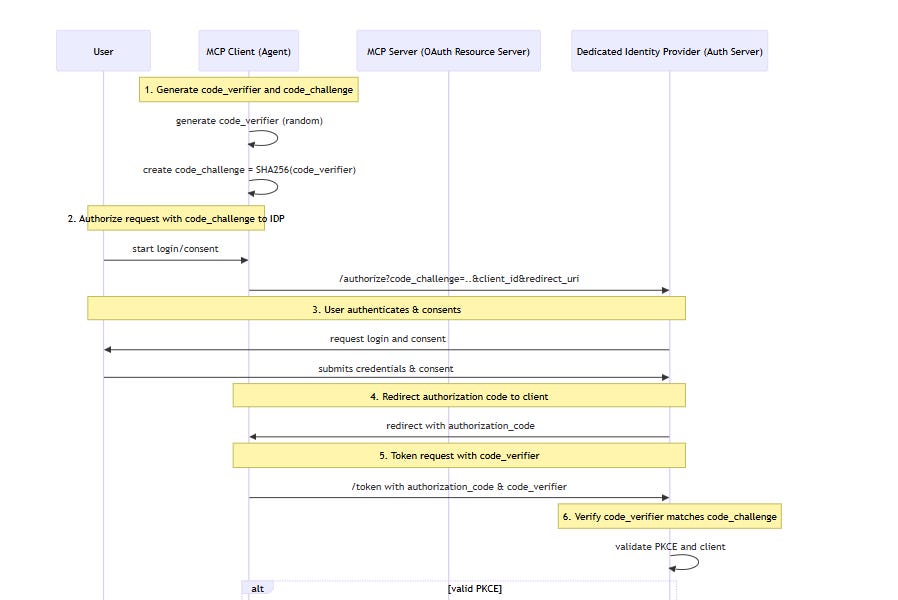Expand the "alt" fragment label
The height and width of the screenshot is (600, 898).
tap(257, 588)
